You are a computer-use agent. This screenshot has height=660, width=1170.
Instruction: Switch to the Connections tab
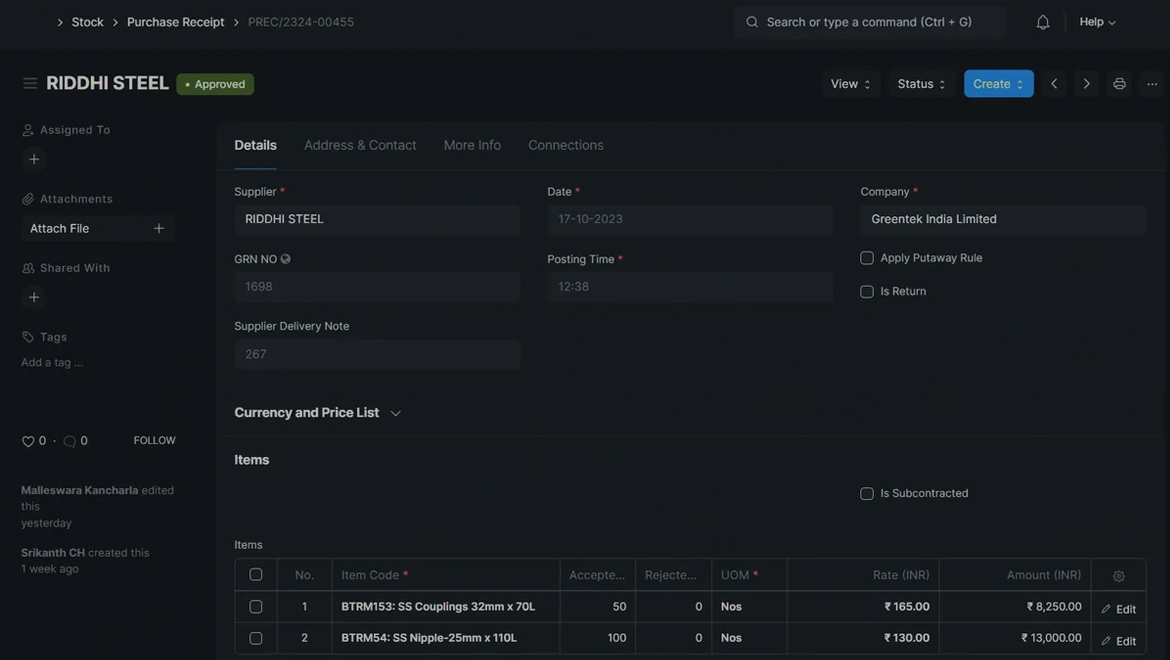[x=566, y=145]
